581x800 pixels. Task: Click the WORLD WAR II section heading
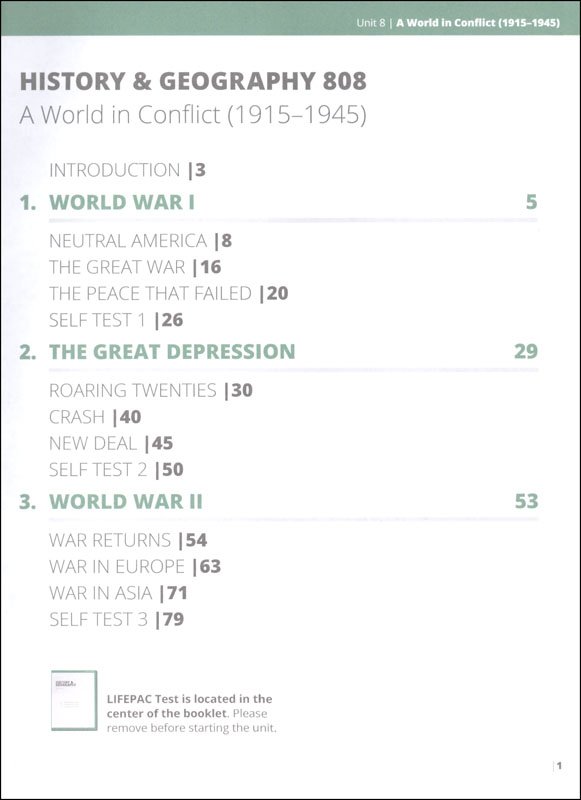[126, 502]
